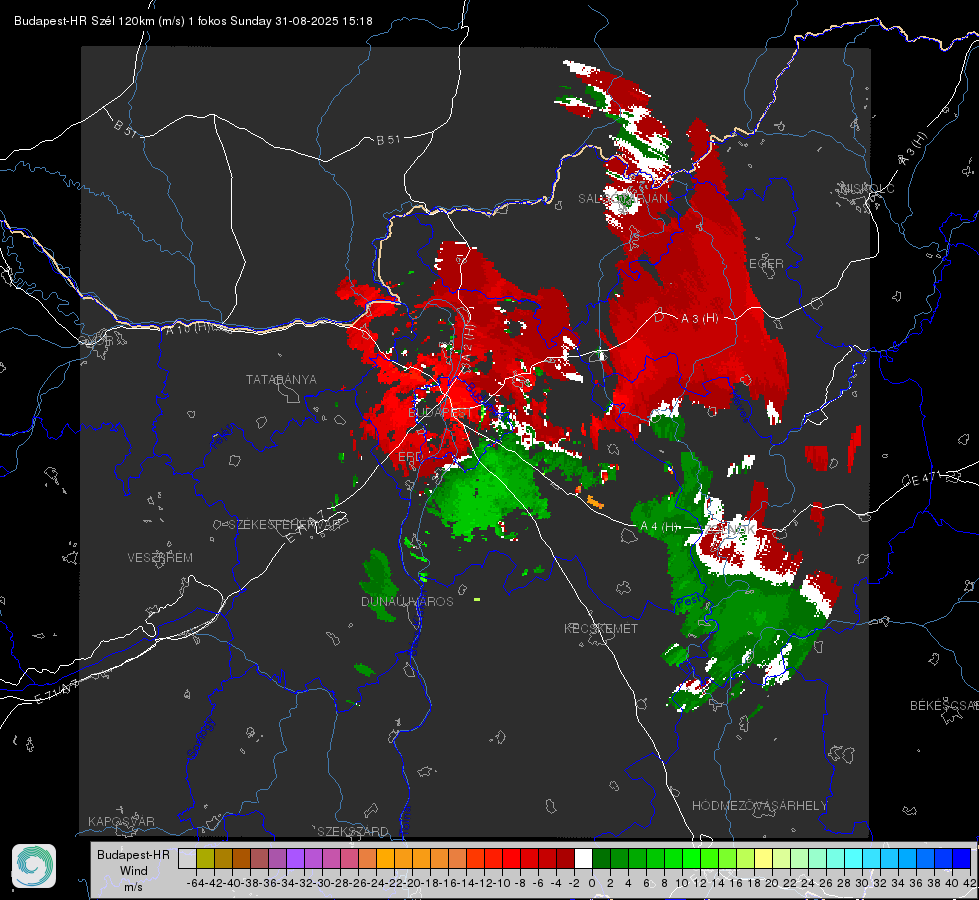
Task: Click the radar title text with date 31-08-2025
Action: pyautogui.click(x=193, y=21)
